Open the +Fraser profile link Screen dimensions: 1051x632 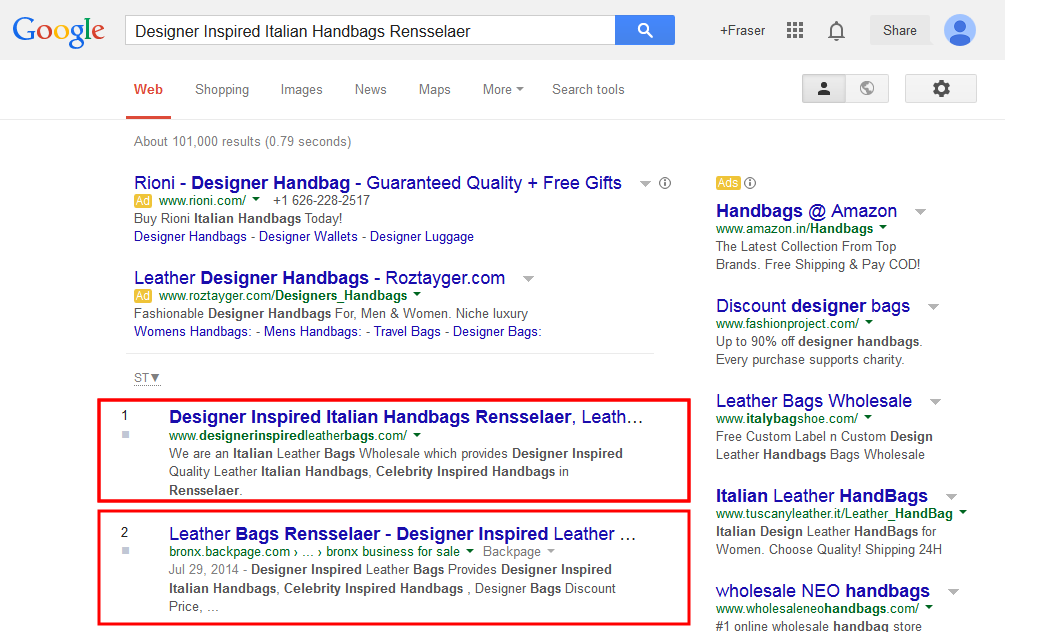742,31
